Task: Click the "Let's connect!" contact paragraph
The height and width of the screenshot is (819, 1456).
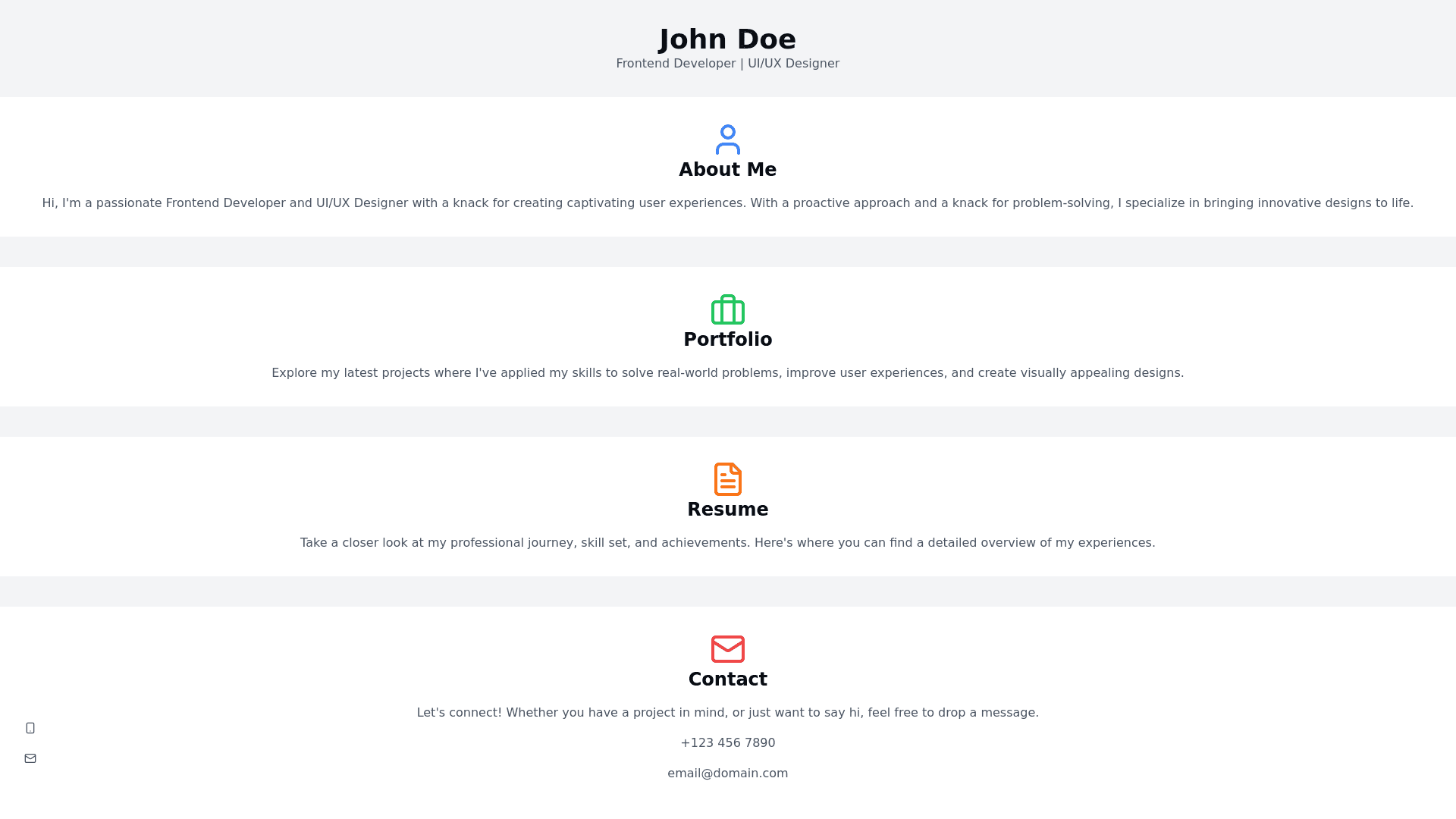Action: (727, 713)
